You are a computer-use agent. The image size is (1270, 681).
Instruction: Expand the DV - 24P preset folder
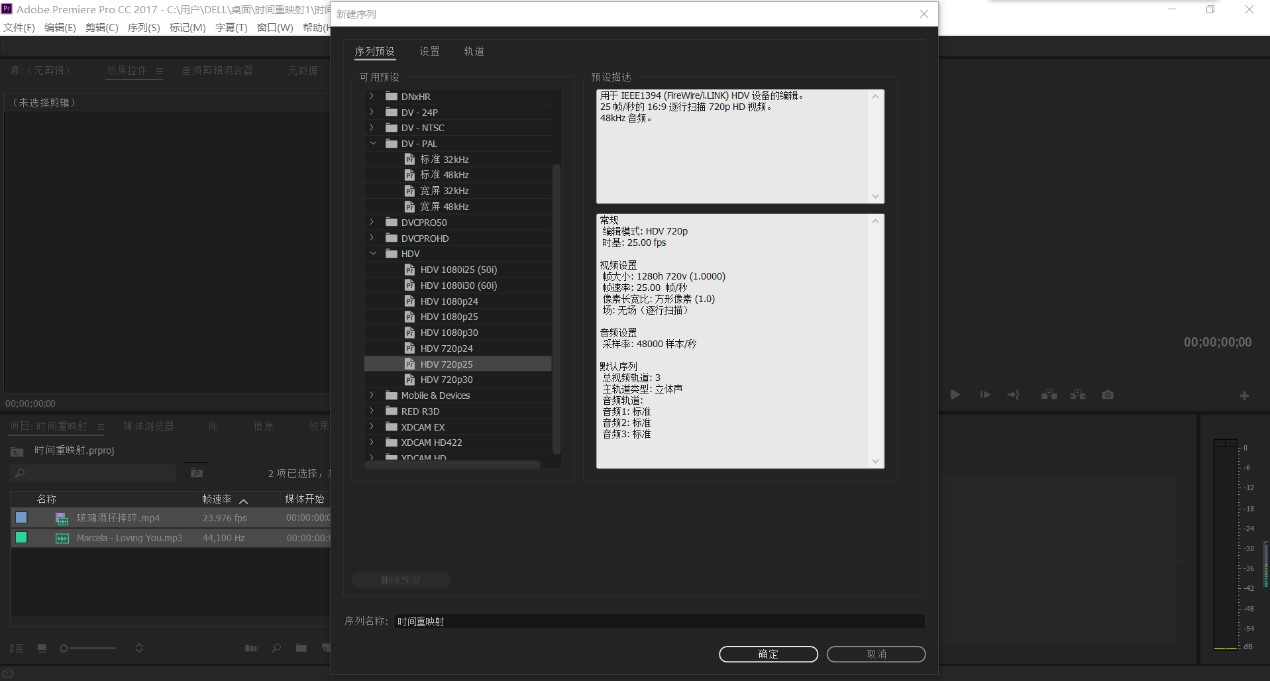(x=372, y=112)
